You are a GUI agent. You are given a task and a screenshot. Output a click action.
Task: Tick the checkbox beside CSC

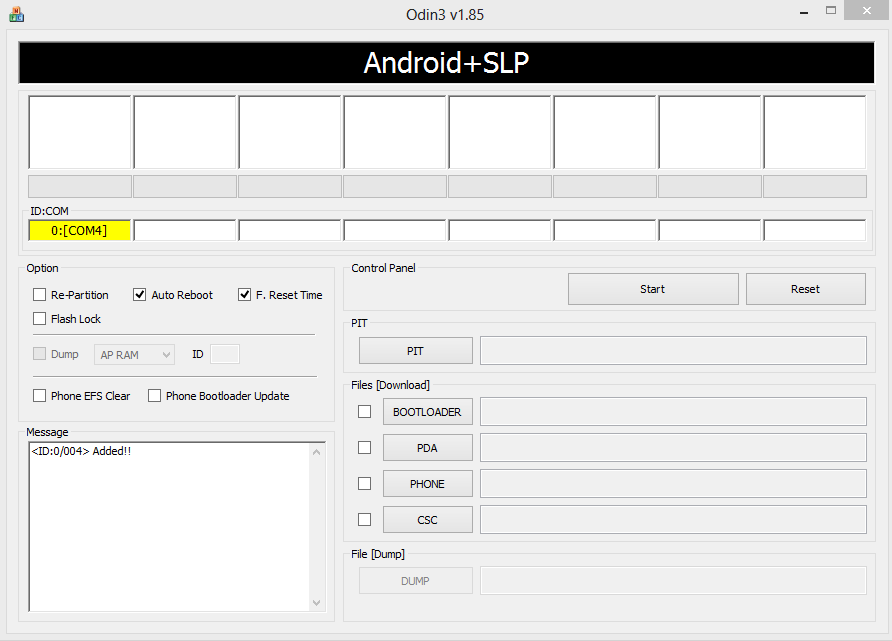pos(365,519)
